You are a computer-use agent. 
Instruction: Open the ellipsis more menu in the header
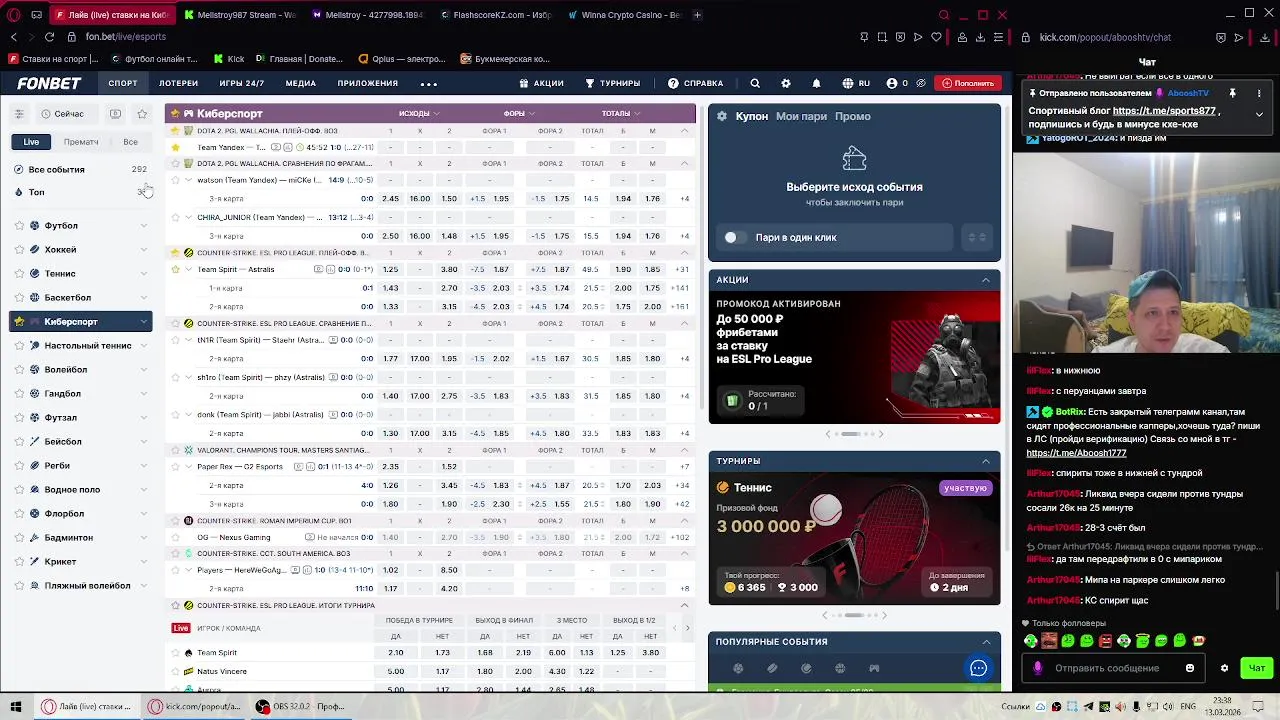(429, 83)
